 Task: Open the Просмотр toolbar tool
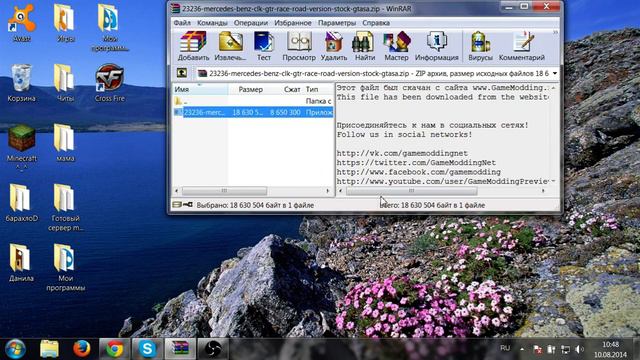pyautogui.click(x=299, y=47)
